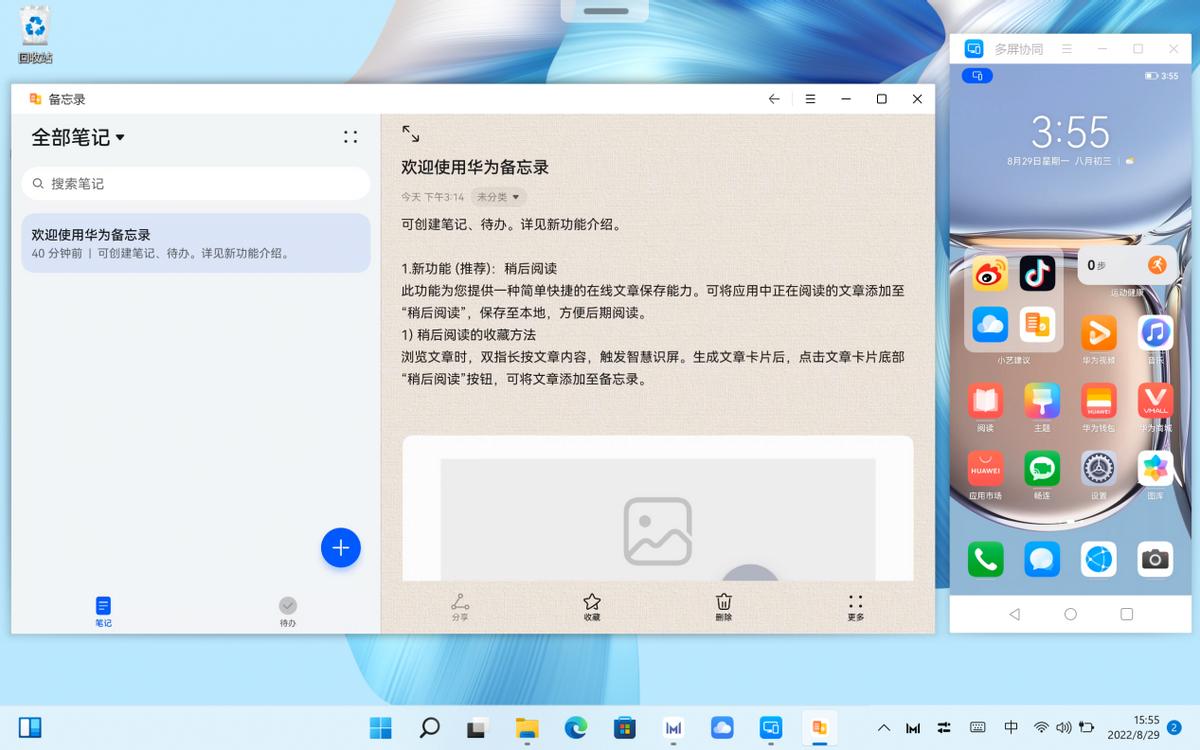Screen dimensions: 1200x750
Task: Click the 搜索笔记 search field
Action: 196,183
